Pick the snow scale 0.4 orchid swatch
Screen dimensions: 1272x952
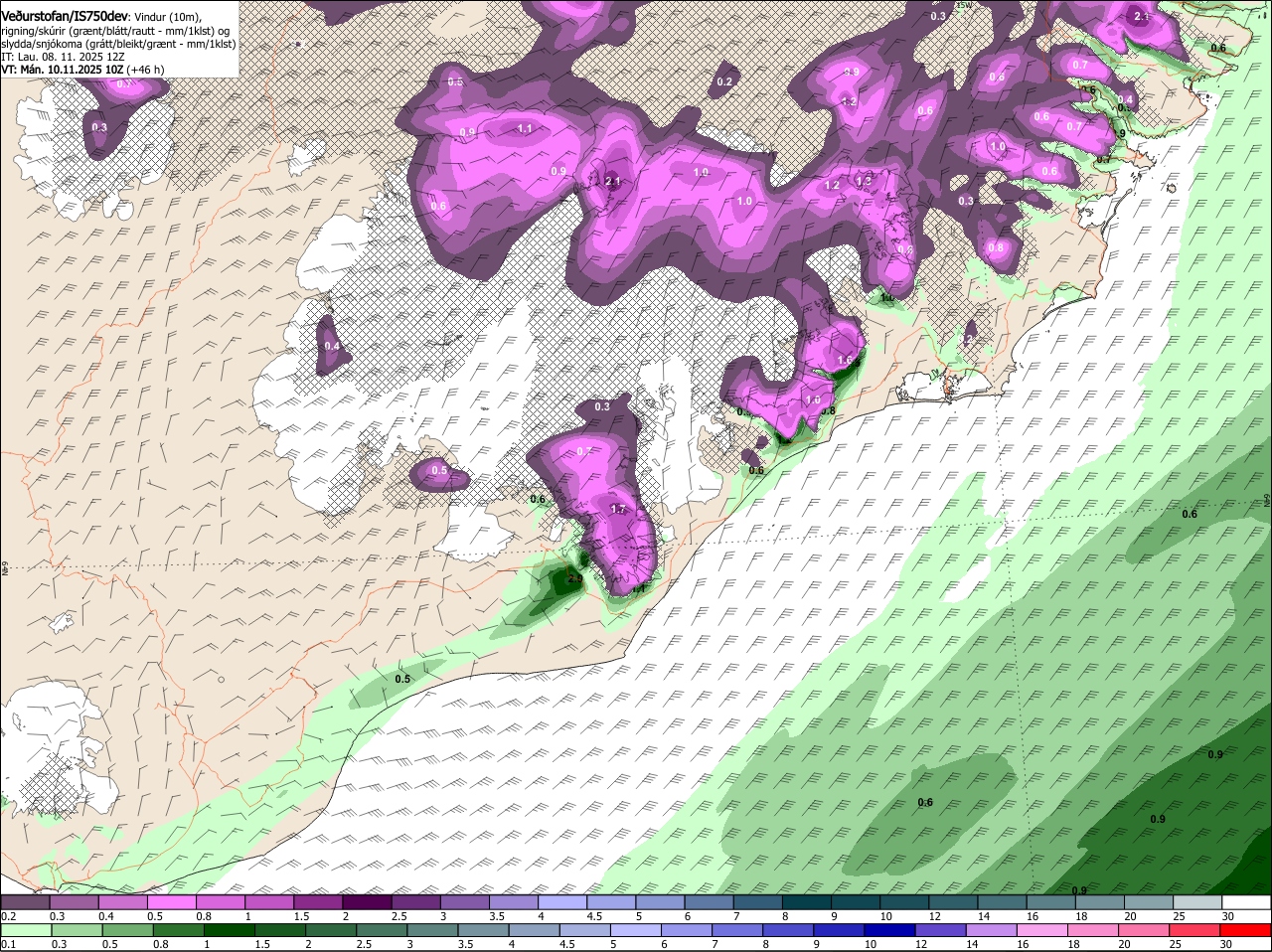pyautogui.click(x=122, y=902)
